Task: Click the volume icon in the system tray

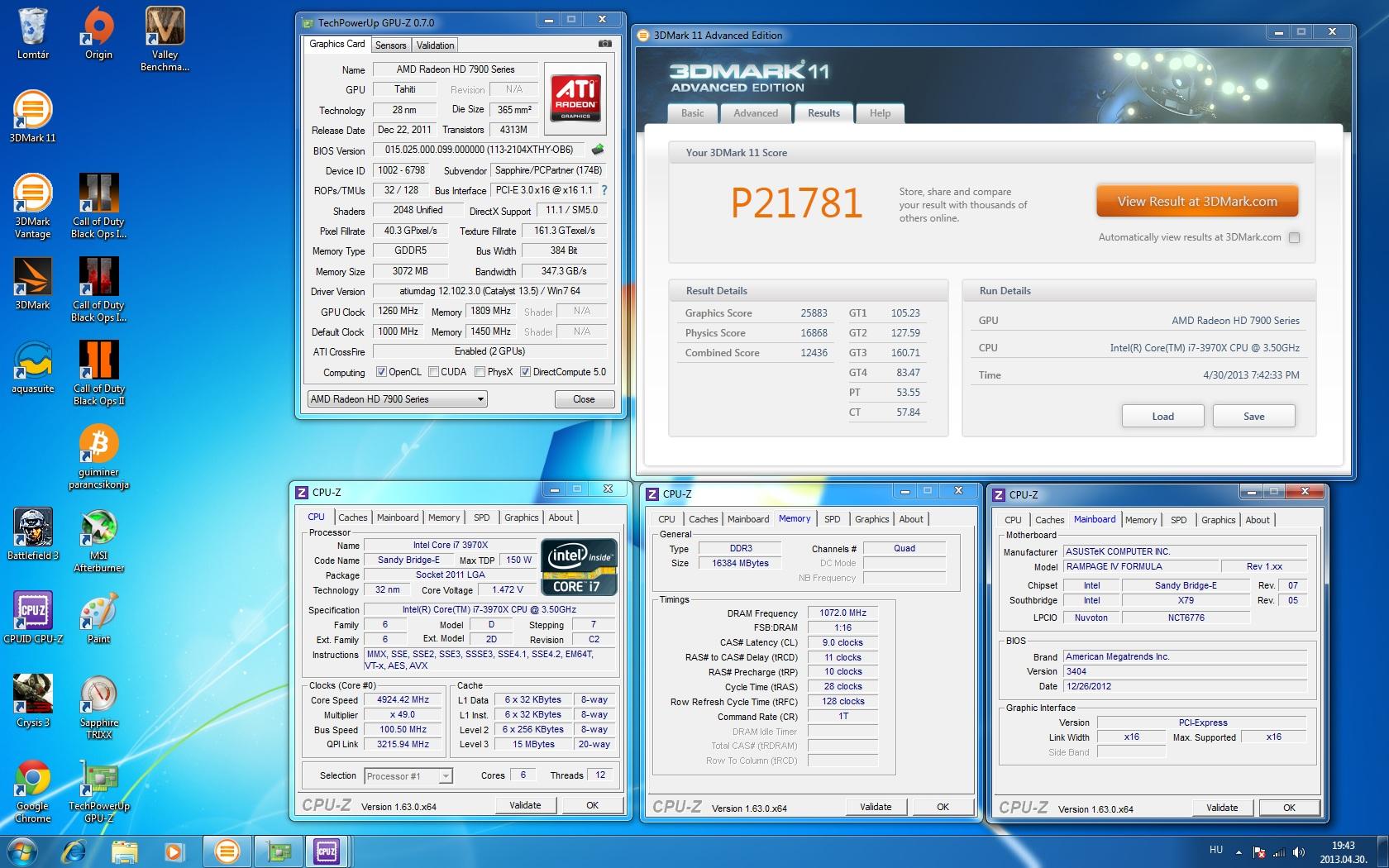Action: coord(1299,851)
